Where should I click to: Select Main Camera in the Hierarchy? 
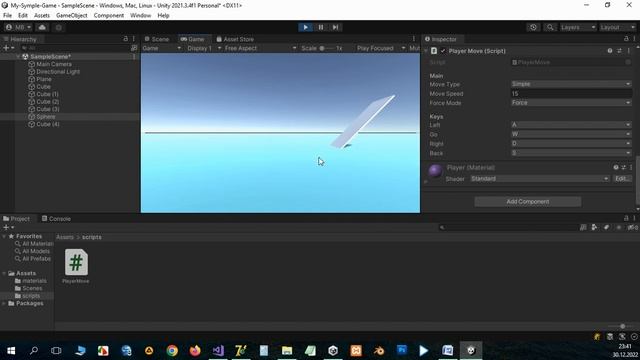click(x=53, y=64)
